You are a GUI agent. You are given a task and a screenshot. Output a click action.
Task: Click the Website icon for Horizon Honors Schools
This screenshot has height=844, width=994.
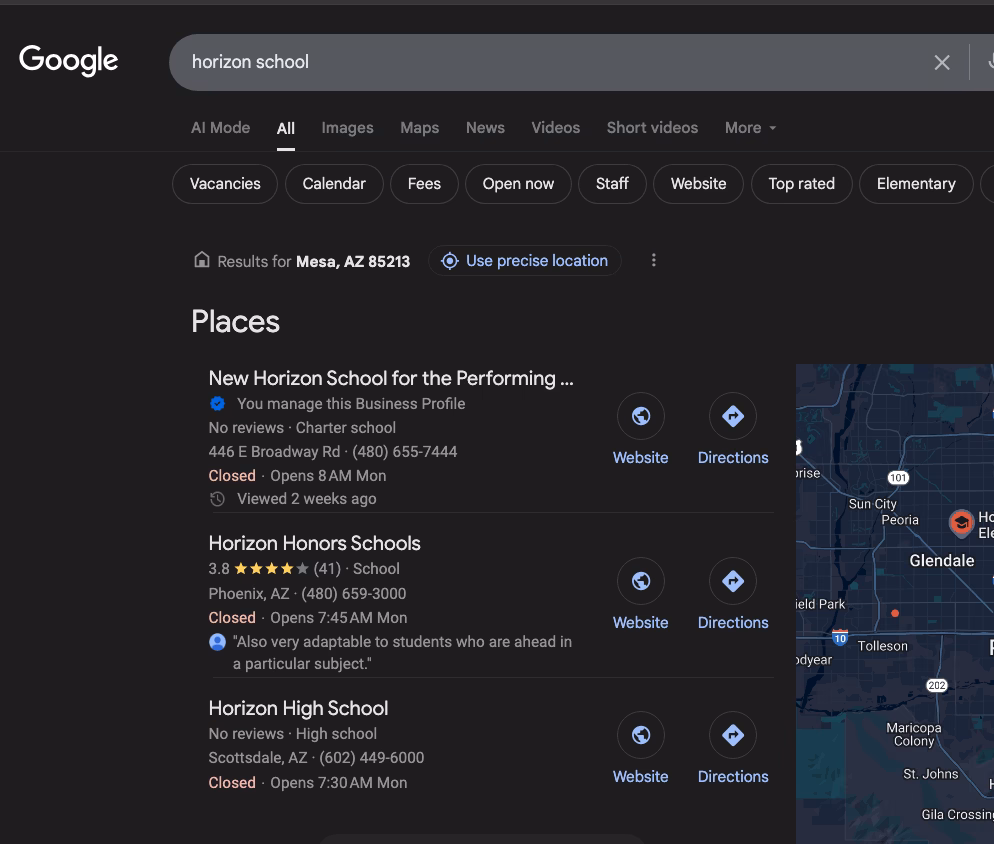click(640, 581)
